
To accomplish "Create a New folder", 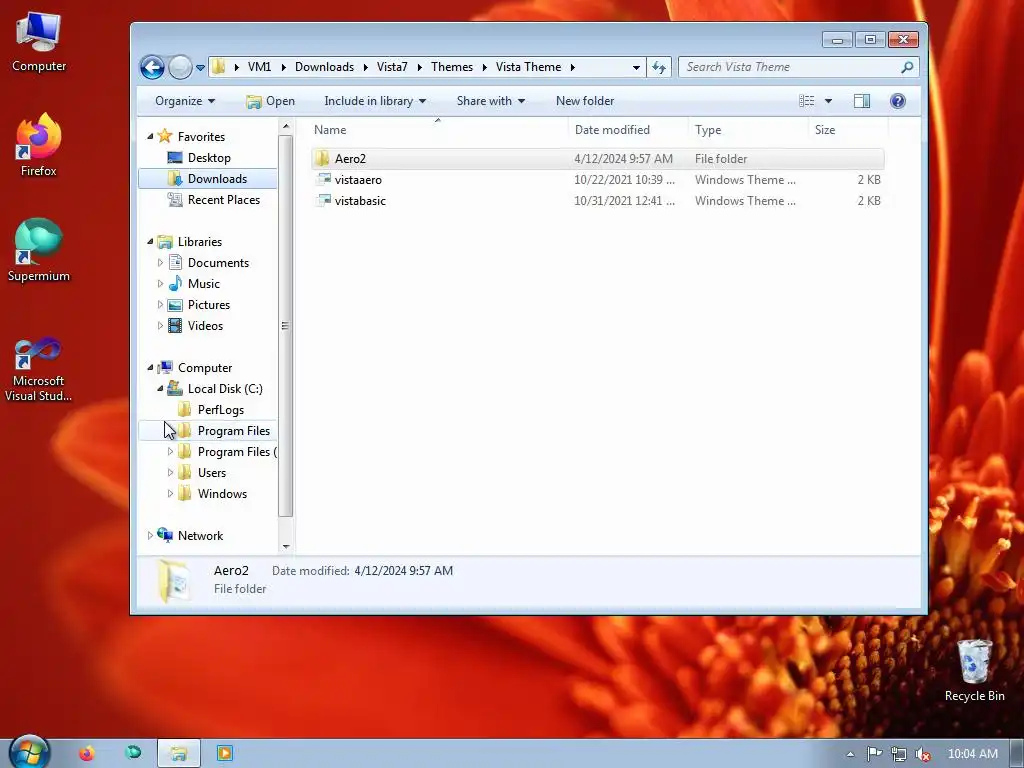I will 584,101.
